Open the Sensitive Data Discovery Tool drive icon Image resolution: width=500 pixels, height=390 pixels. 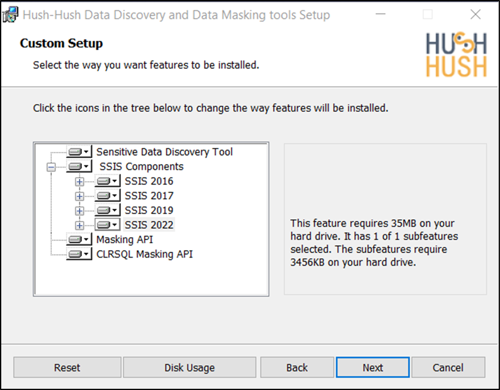point(79,152)
